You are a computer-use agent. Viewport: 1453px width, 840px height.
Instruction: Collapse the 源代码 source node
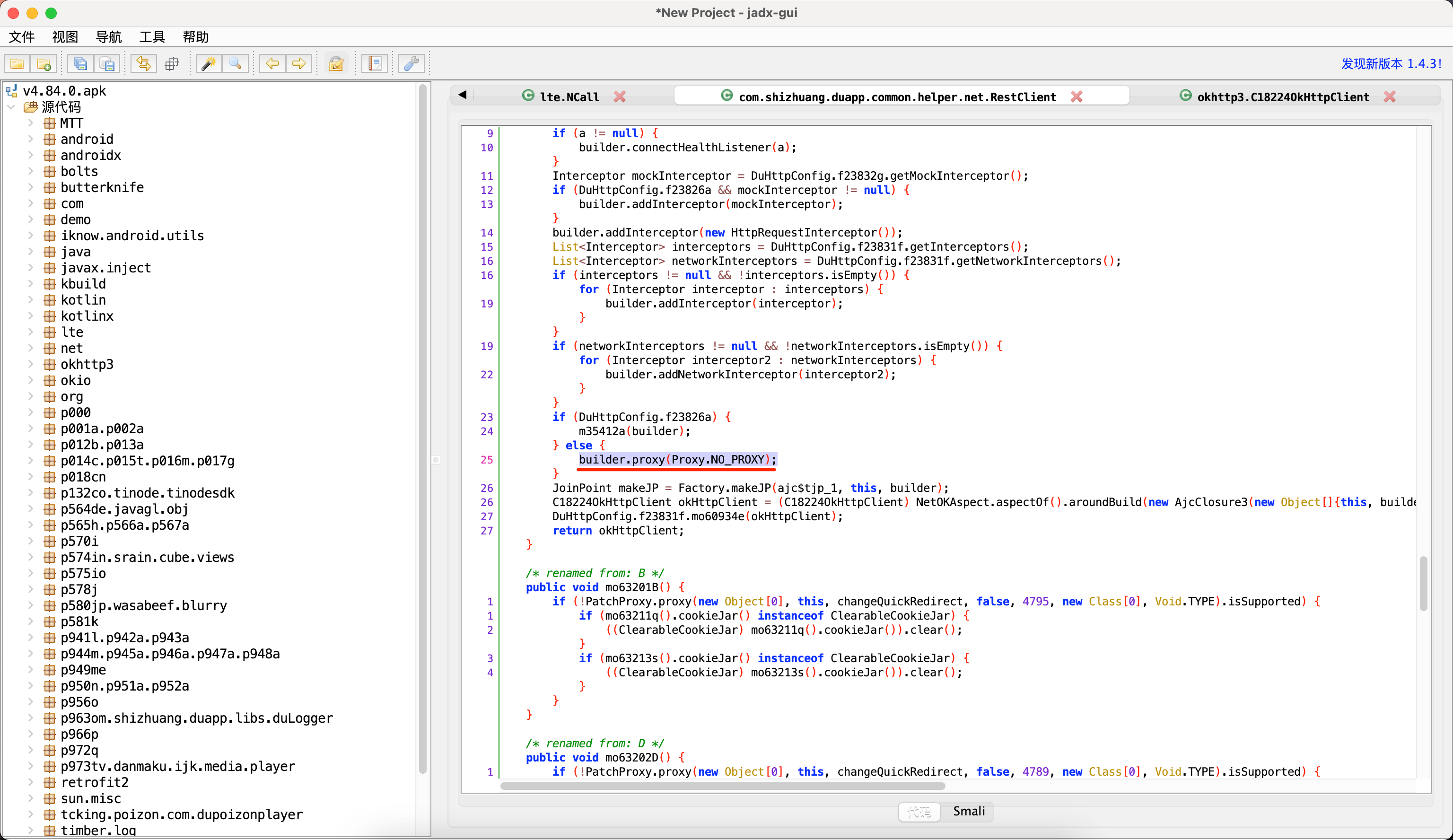tap(11, 107)
